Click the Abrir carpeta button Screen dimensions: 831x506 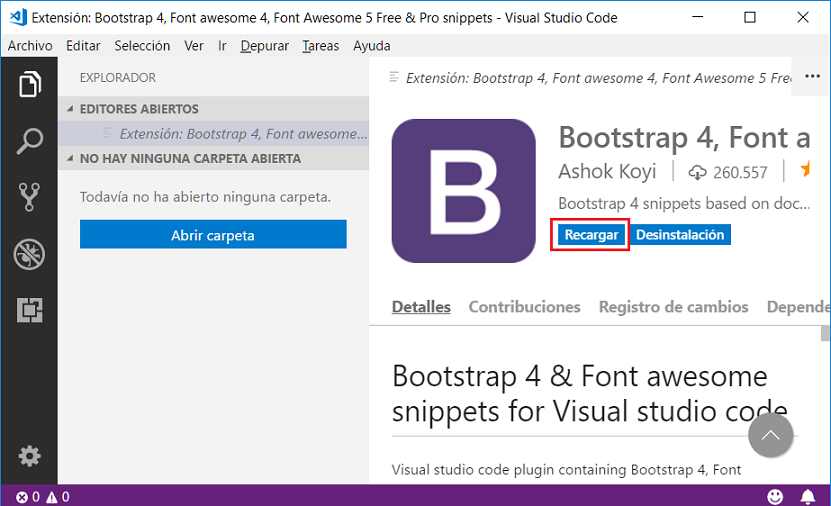pos(213,235)
